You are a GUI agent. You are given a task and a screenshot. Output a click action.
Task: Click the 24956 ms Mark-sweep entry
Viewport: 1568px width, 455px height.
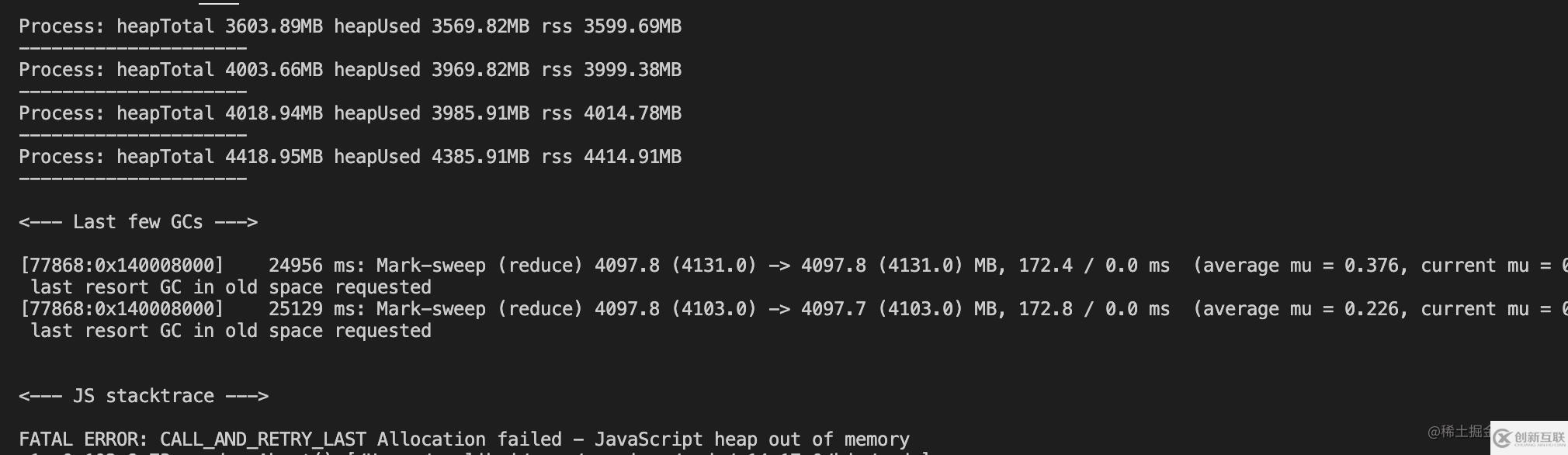[x=376, y=266]
